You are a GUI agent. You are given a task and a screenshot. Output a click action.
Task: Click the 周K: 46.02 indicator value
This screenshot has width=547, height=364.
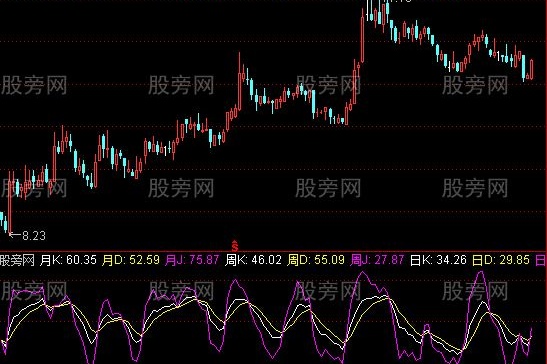point(253,260)
